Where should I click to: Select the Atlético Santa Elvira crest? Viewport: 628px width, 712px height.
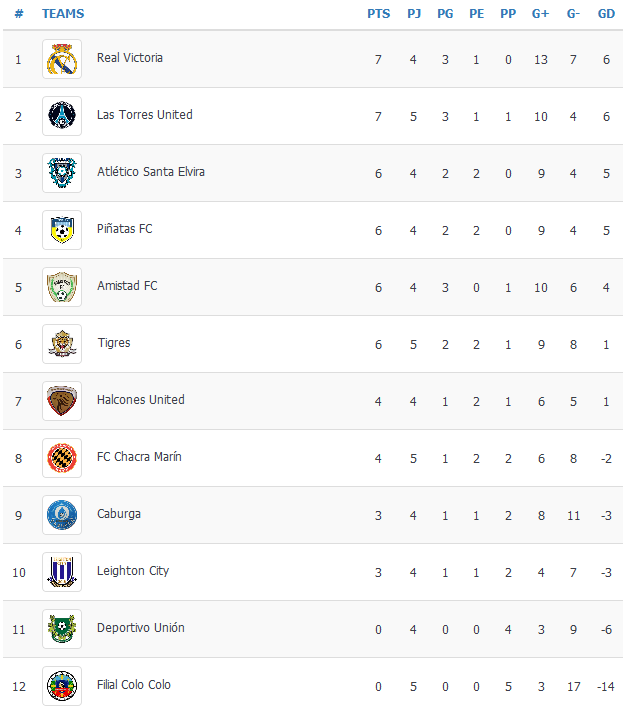(x=62, y=173)
